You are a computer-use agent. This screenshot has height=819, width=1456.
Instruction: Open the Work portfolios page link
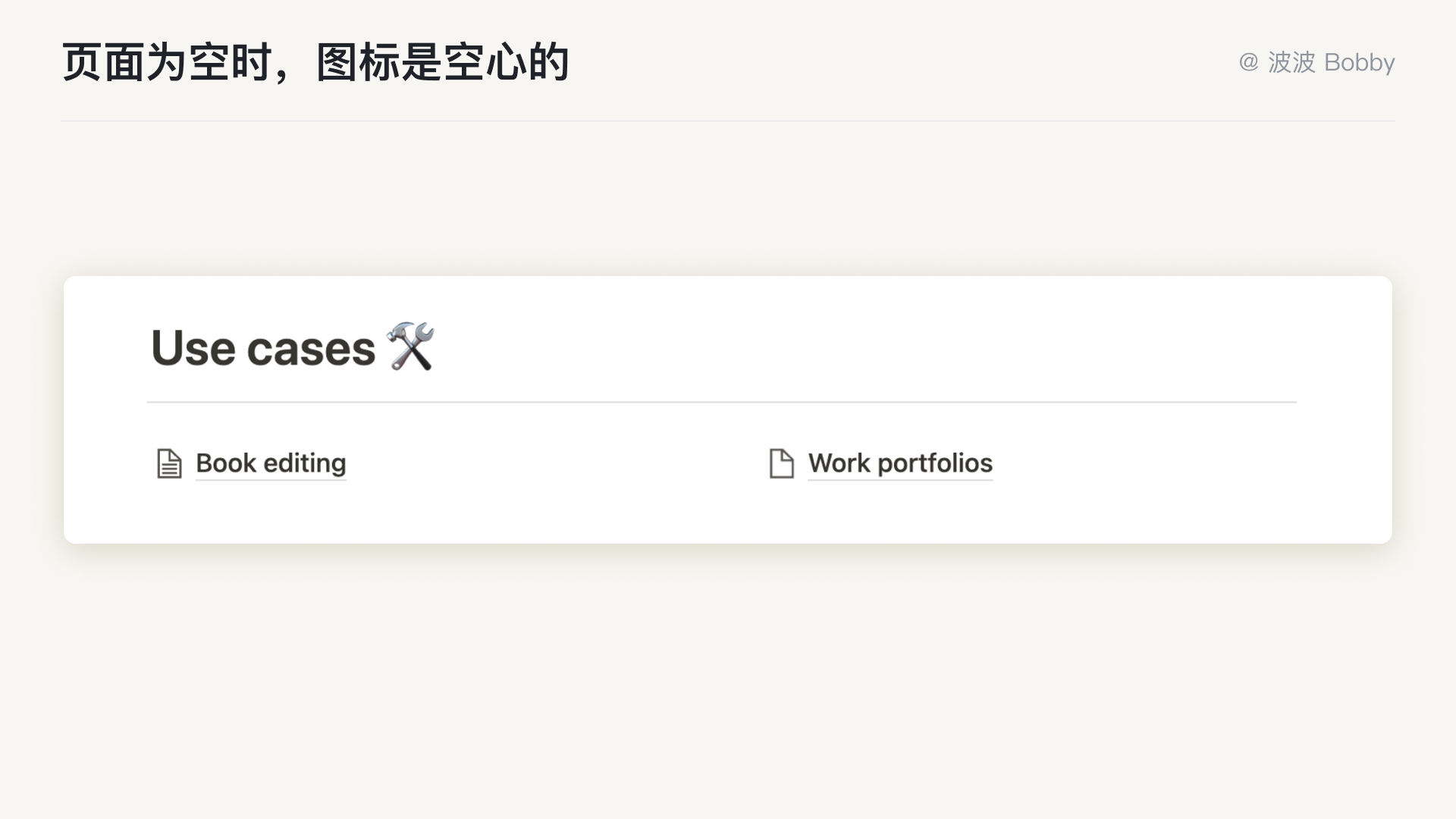(x=900, y=463)
